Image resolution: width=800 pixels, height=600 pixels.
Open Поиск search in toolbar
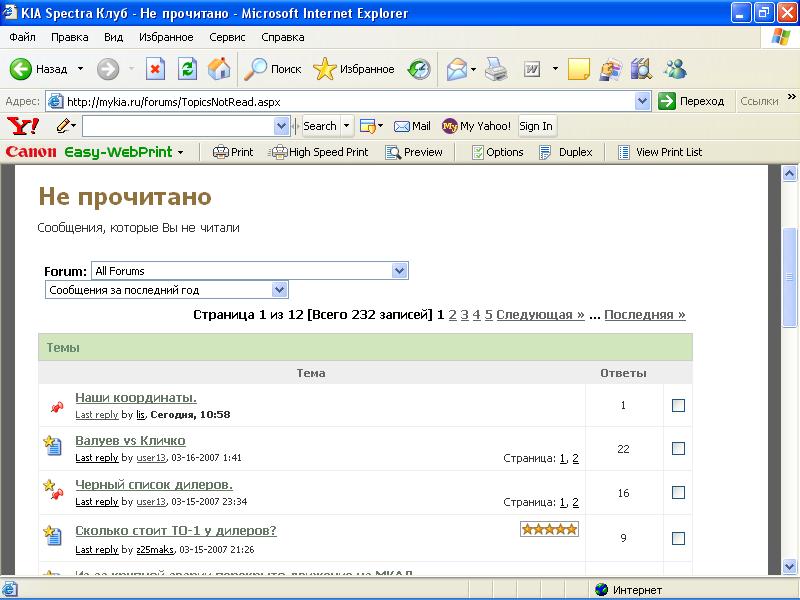coord(274,69)
